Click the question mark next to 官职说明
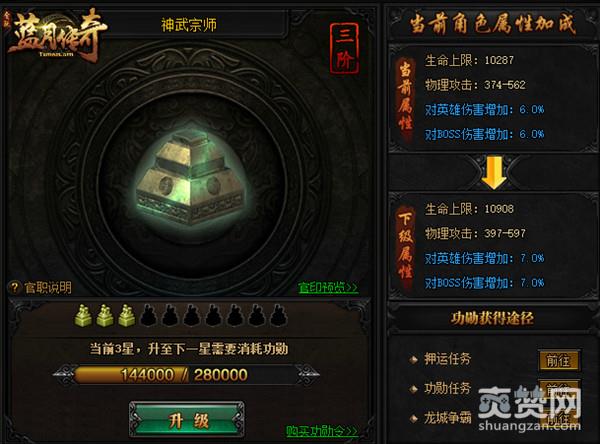This screenshot has height=444, width=600. point(15,287)
